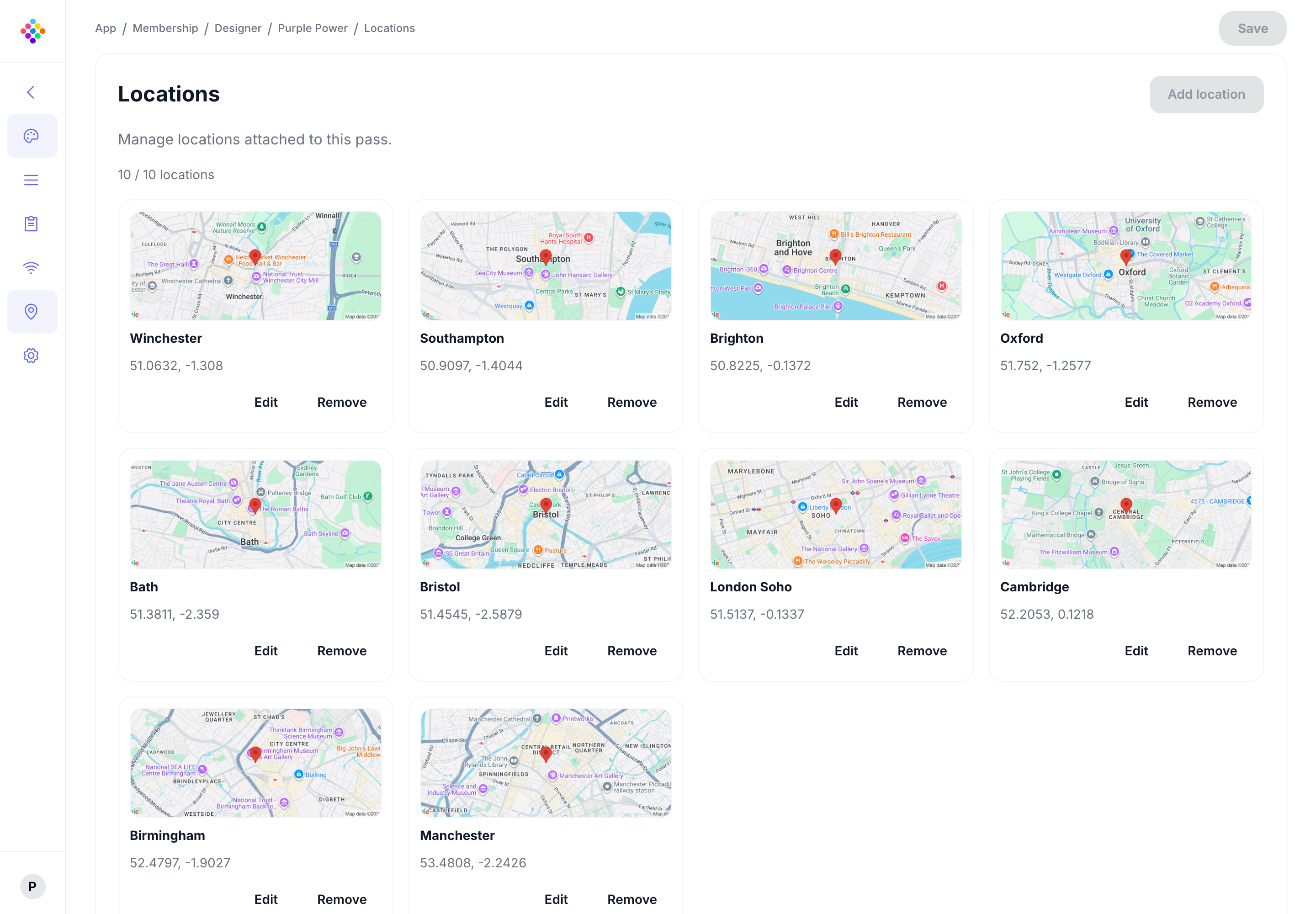The height and width of the screenshot is (914, 1316).
Task: Edit the Bath location
Action: pos(266,651)
